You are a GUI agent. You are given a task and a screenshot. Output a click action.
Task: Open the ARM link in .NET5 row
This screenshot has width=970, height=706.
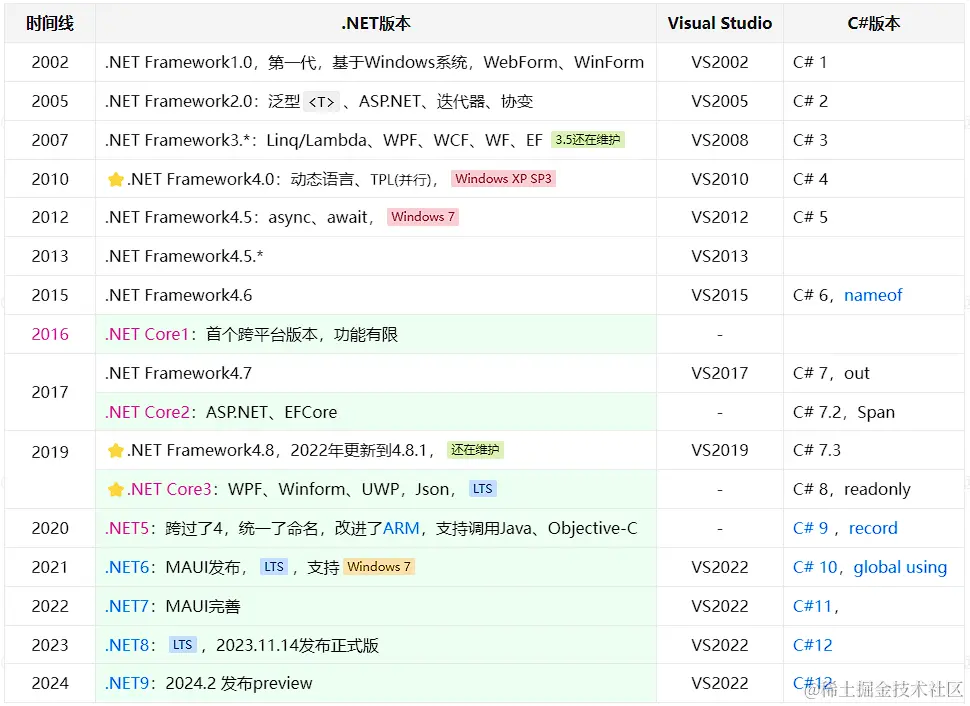coord(401,528)
